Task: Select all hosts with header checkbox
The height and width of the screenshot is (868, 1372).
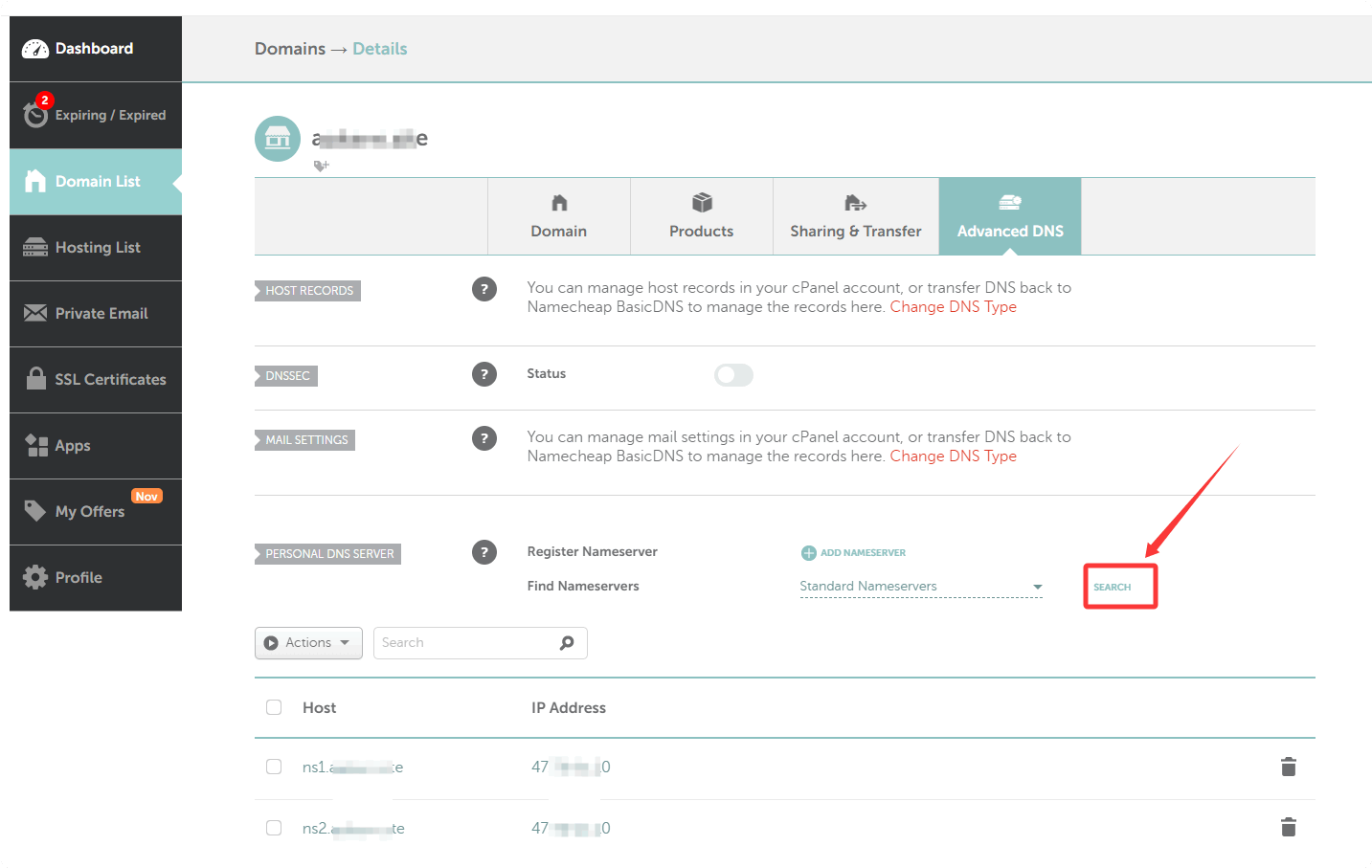Action: point(274,707)
